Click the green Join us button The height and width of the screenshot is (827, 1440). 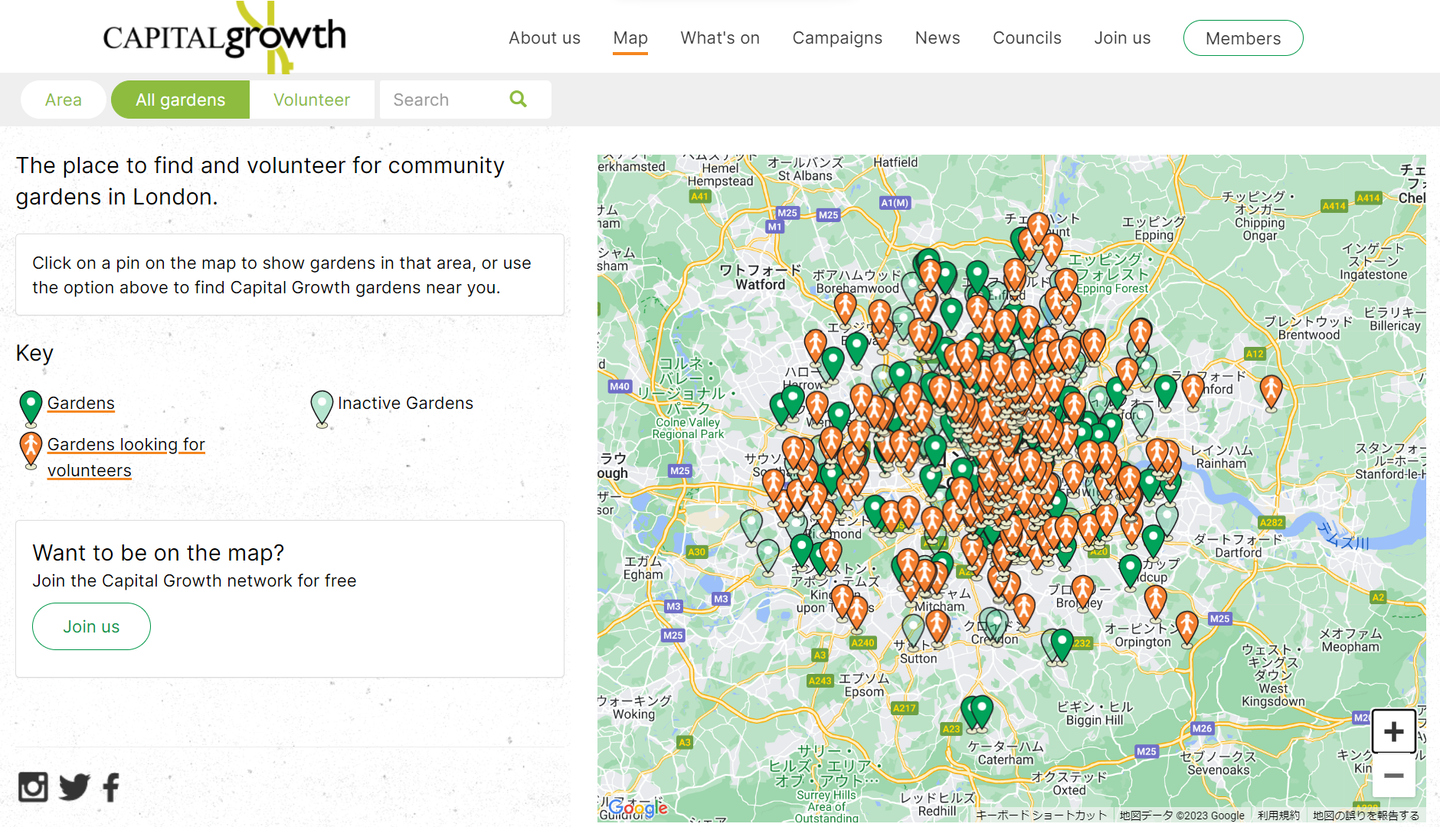(x=91, y=627)
